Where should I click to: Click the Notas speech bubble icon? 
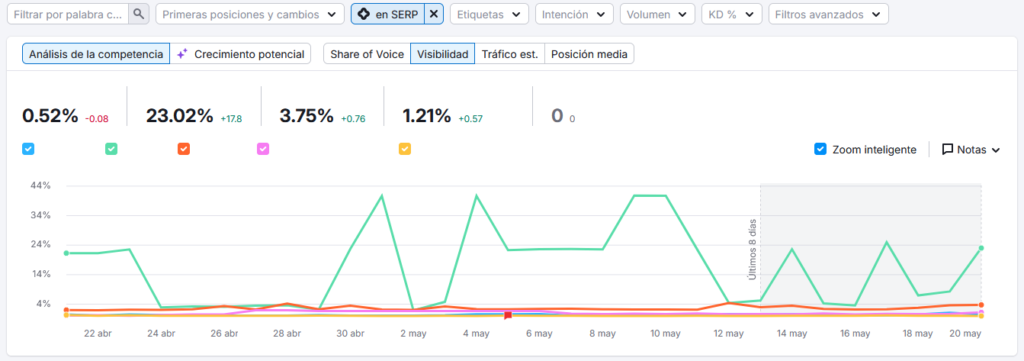click(x=948, y=149)
